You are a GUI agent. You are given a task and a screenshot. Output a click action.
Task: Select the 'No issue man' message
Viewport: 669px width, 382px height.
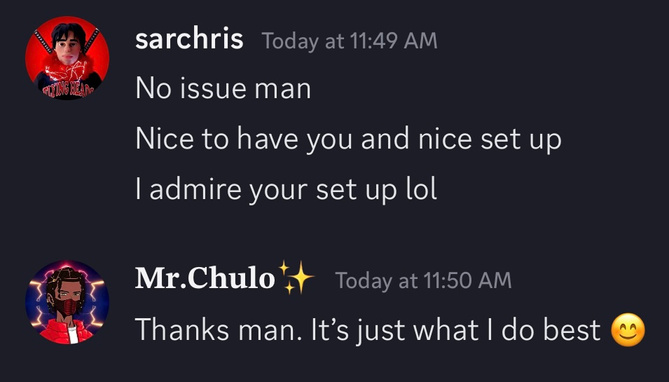pos(223,89)
